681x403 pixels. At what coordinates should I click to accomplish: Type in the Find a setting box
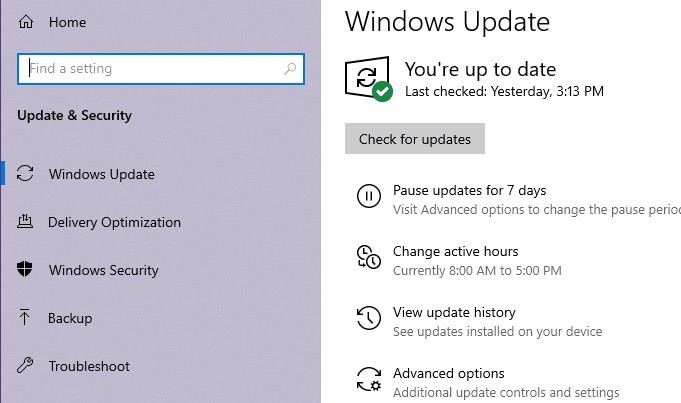point(150,69)
